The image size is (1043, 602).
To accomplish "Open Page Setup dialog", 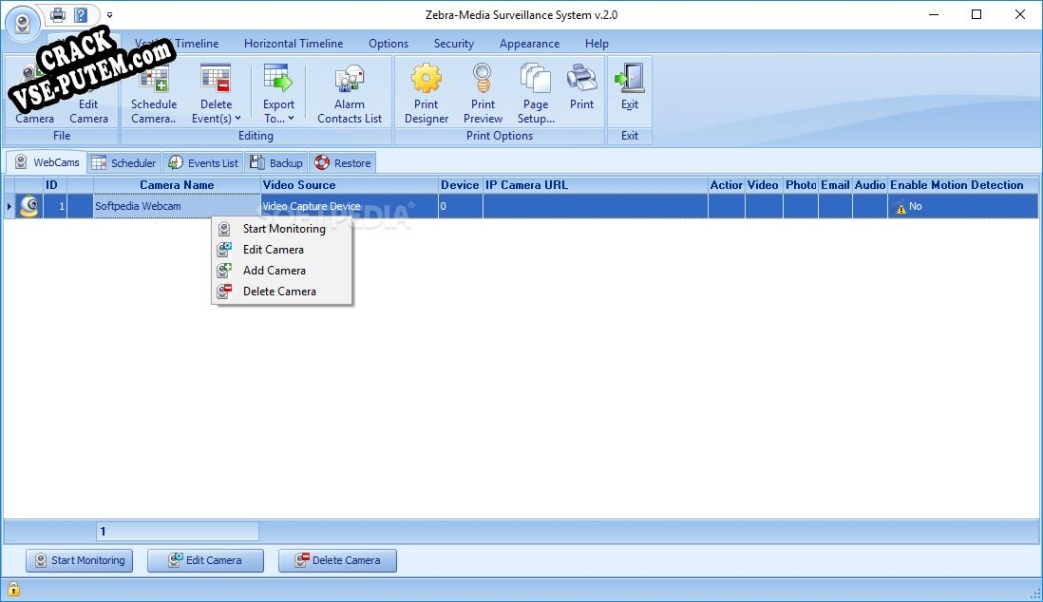I will [x=535, y=93].
